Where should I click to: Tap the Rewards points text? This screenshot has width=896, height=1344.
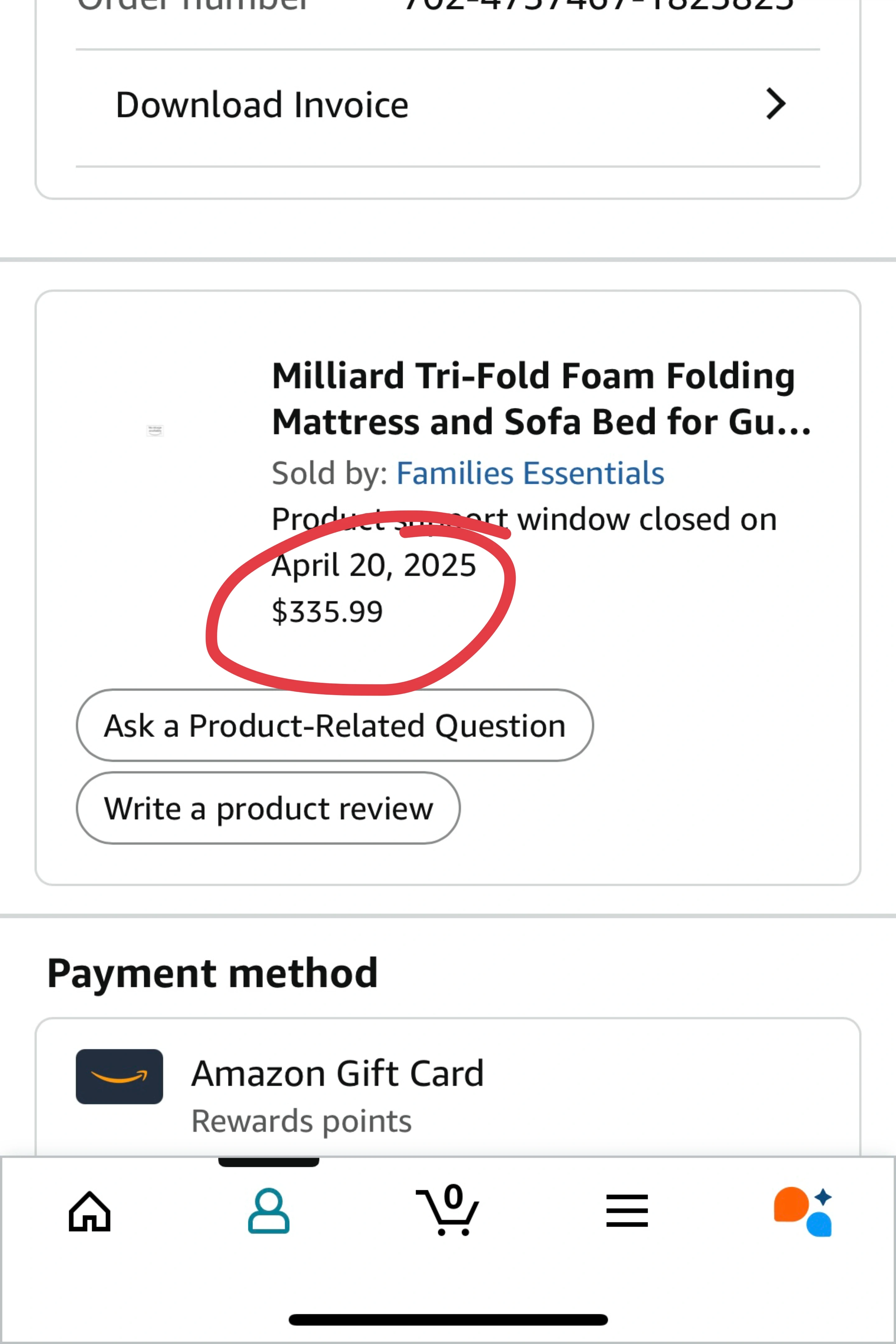click(x=301, y=1121)
